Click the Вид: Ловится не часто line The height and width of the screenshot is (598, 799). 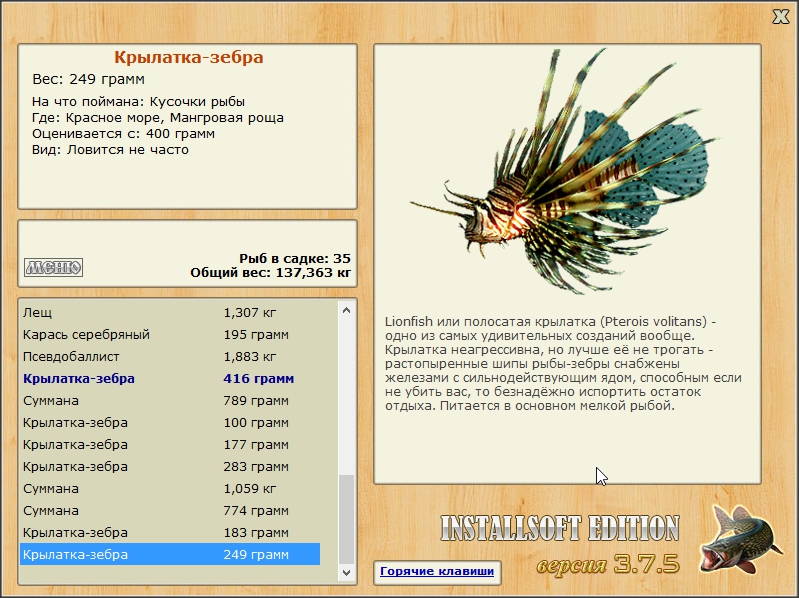[111, 150]
